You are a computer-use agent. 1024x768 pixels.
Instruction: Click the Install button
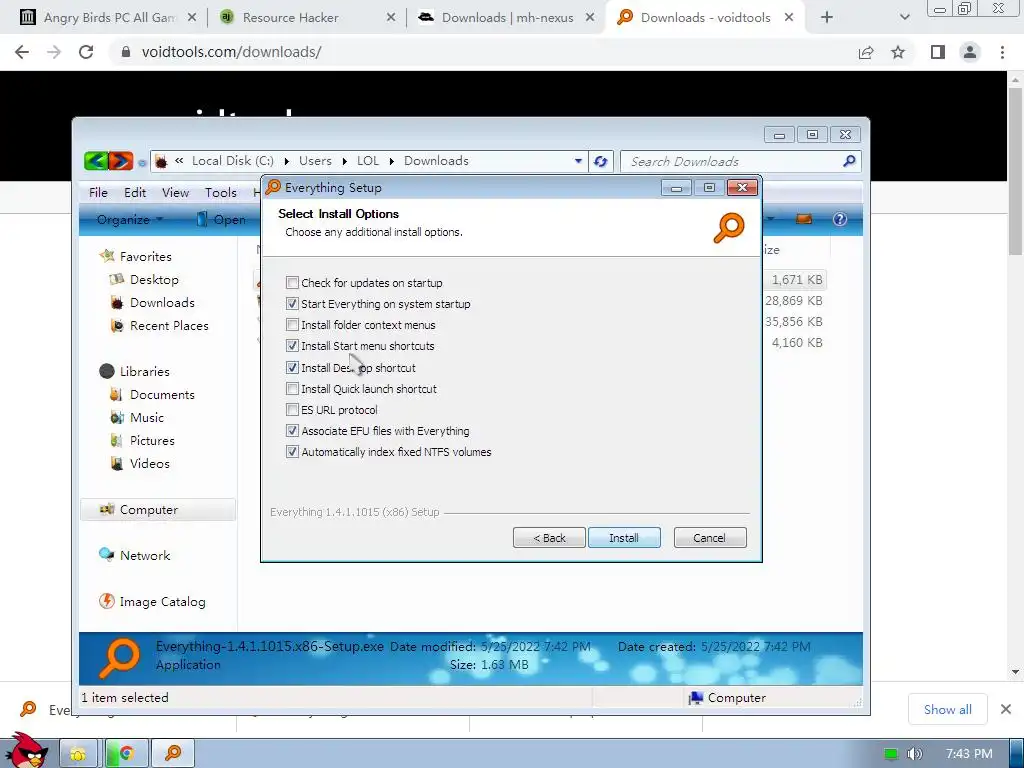(x=624, y=537)
